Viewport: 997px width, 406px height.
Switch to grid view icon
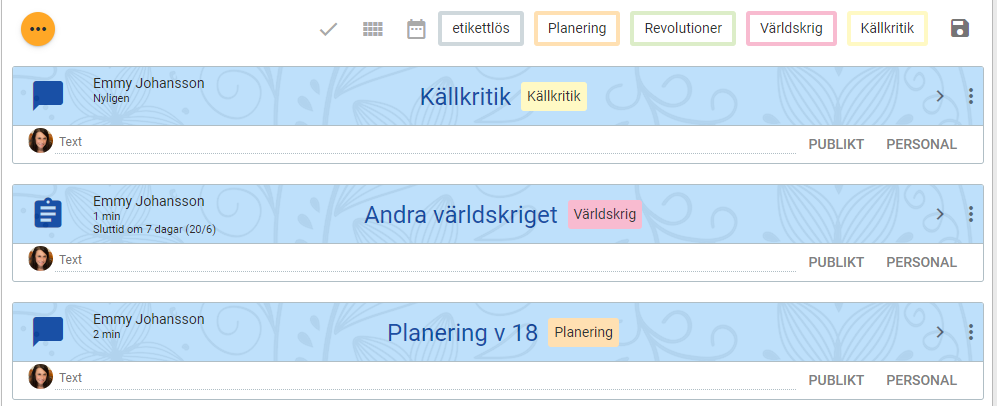(x=373, y=29)
